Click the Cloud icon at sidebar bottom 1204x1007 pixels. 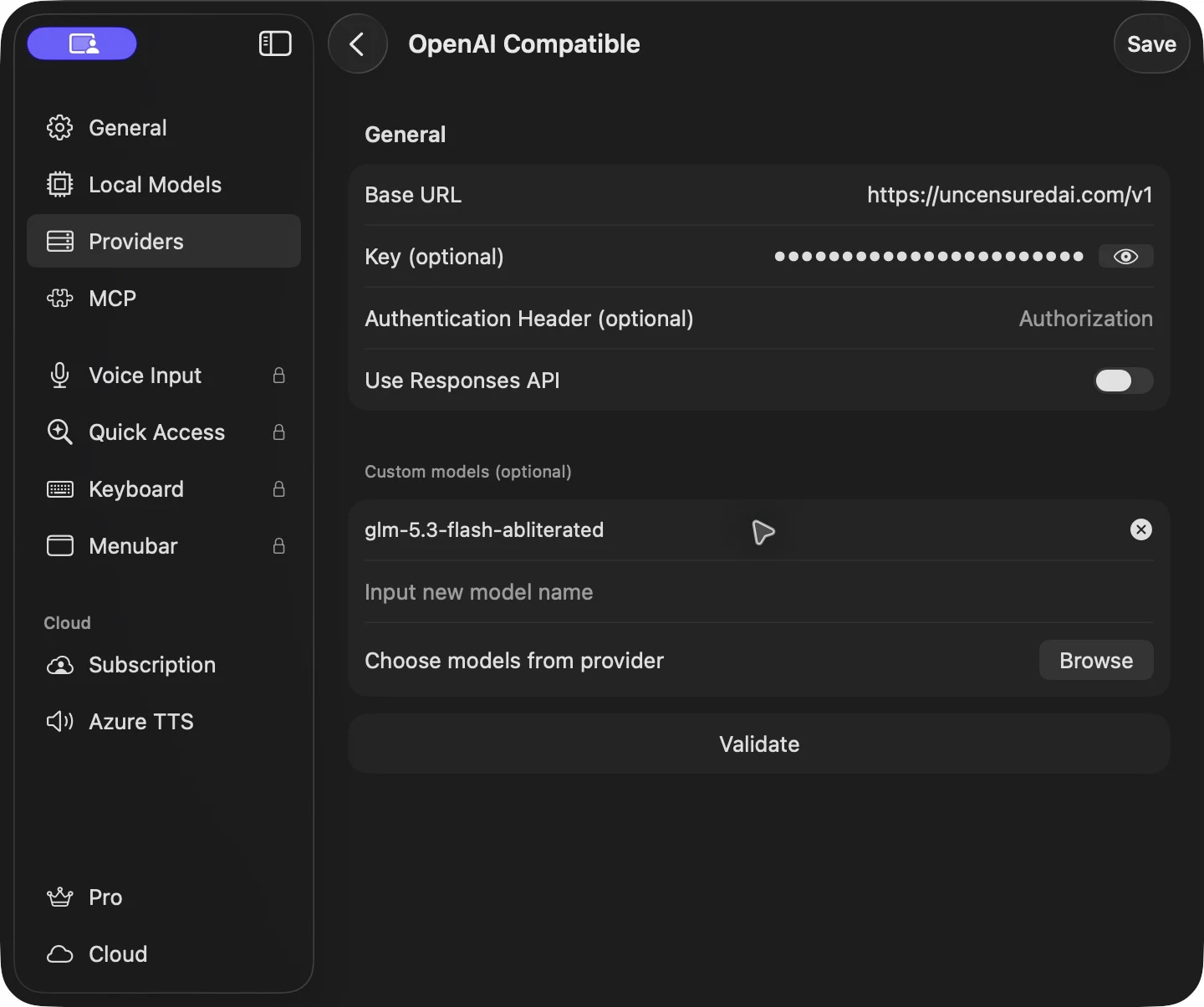tap(59, 954)
